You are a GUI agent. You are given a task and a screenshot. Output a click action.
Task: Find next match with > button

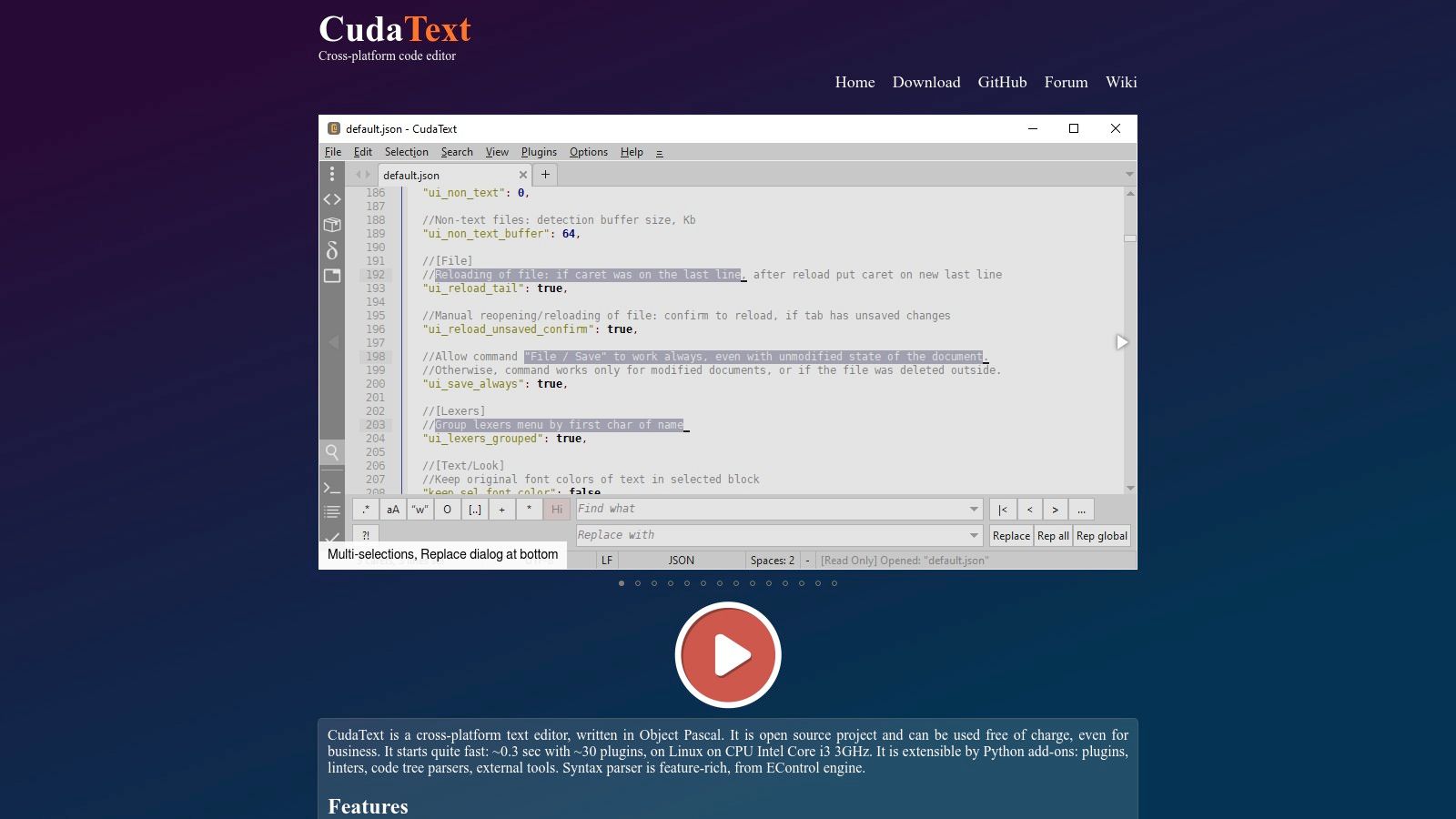(1056, 510)
